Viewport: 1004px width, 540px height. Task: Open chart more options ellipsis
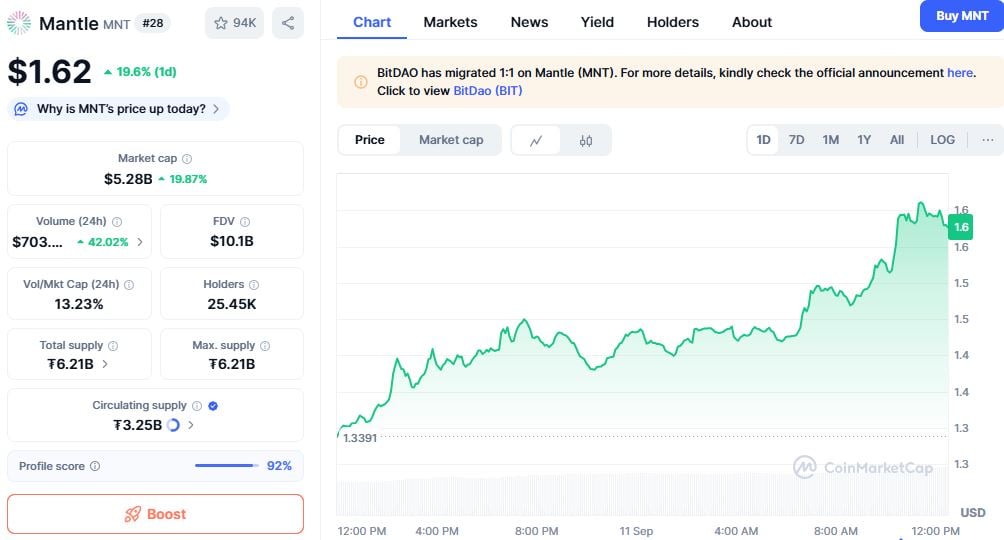click(x=988, y=140)
